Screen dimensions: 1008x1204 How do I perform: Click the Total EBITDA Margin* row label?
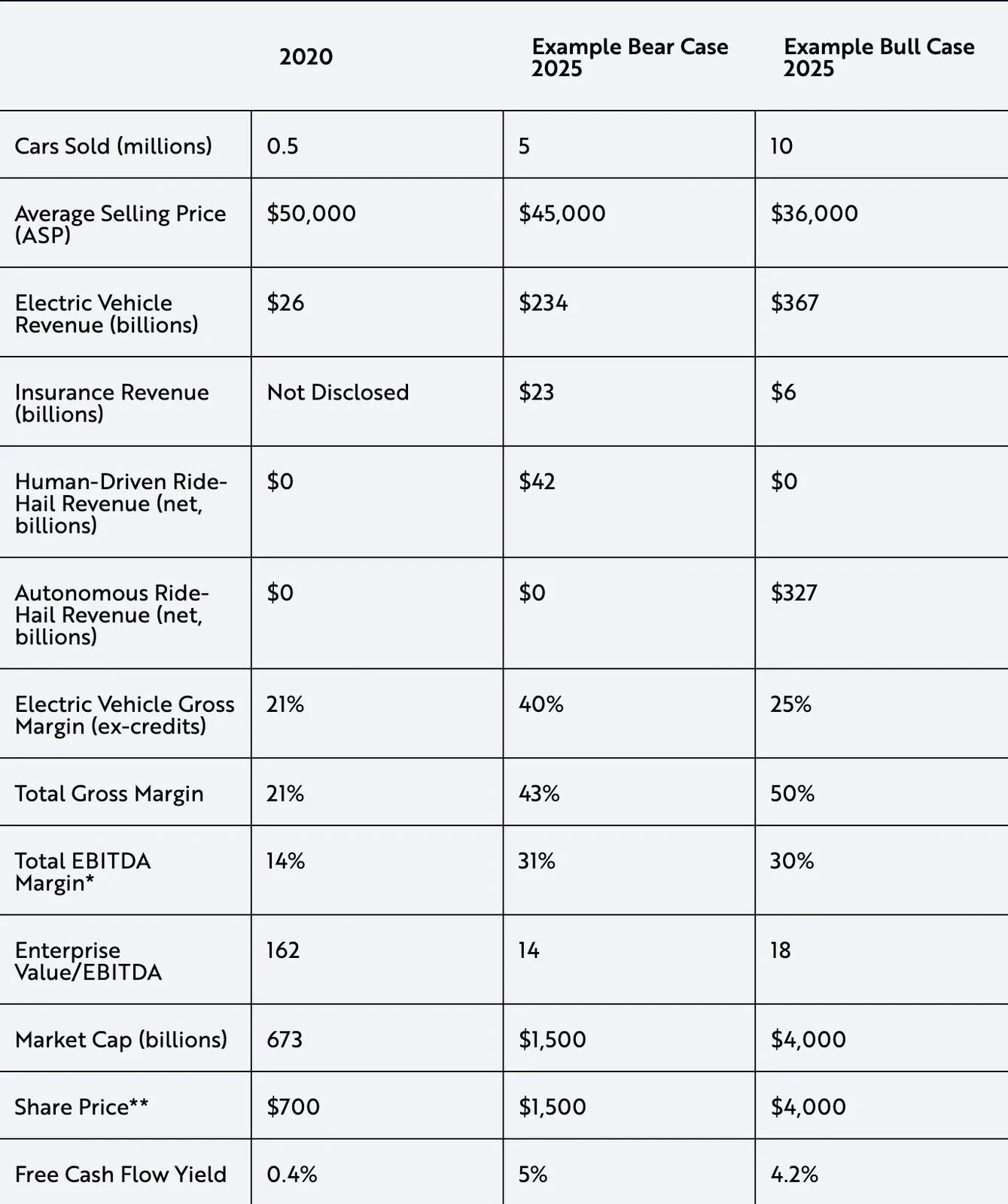pyautogui.click(x=83, y=871)
